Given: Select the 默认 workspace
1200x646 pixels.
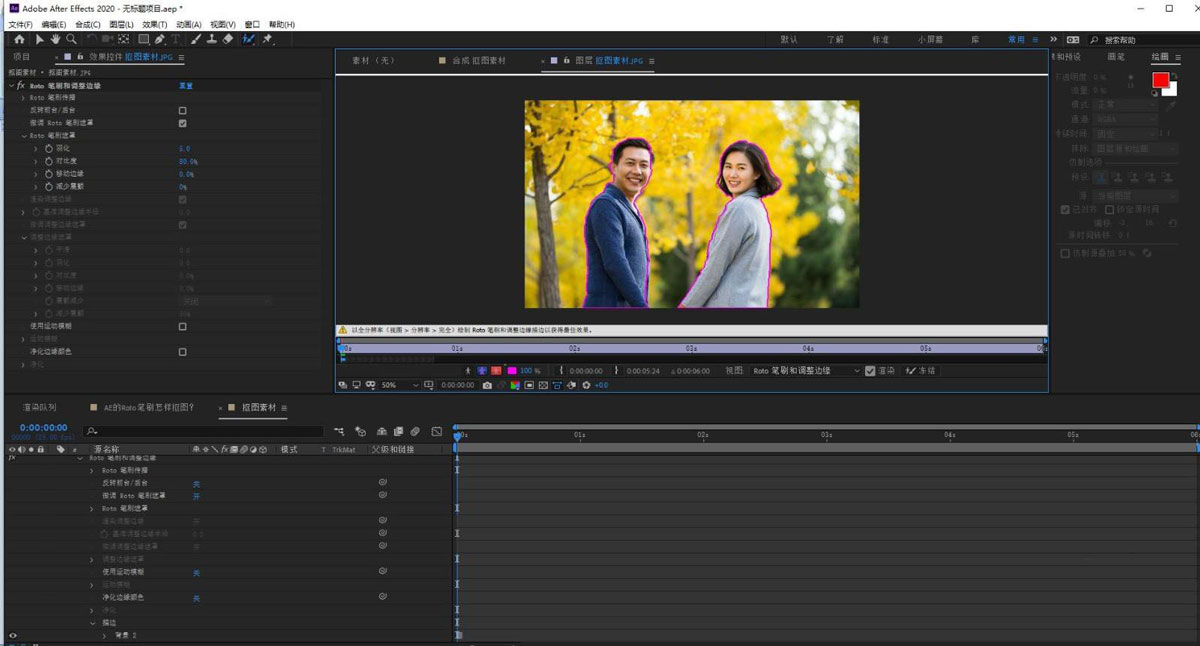Looking at the screenshot, I should 789,39.
